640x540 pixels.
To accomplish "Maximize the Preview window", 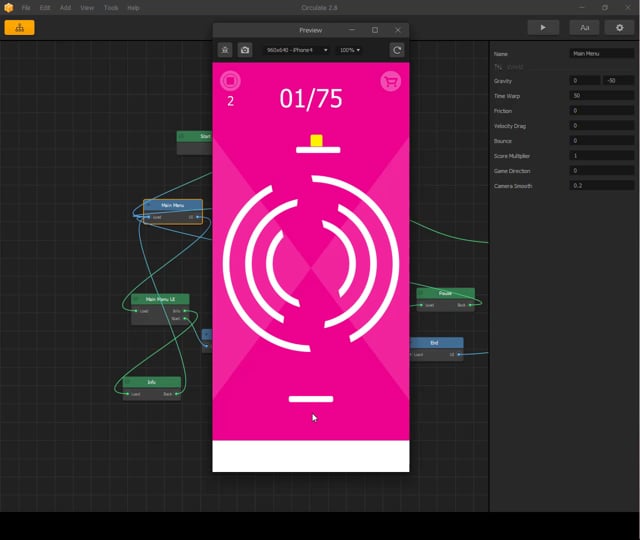I will point(375,30).
